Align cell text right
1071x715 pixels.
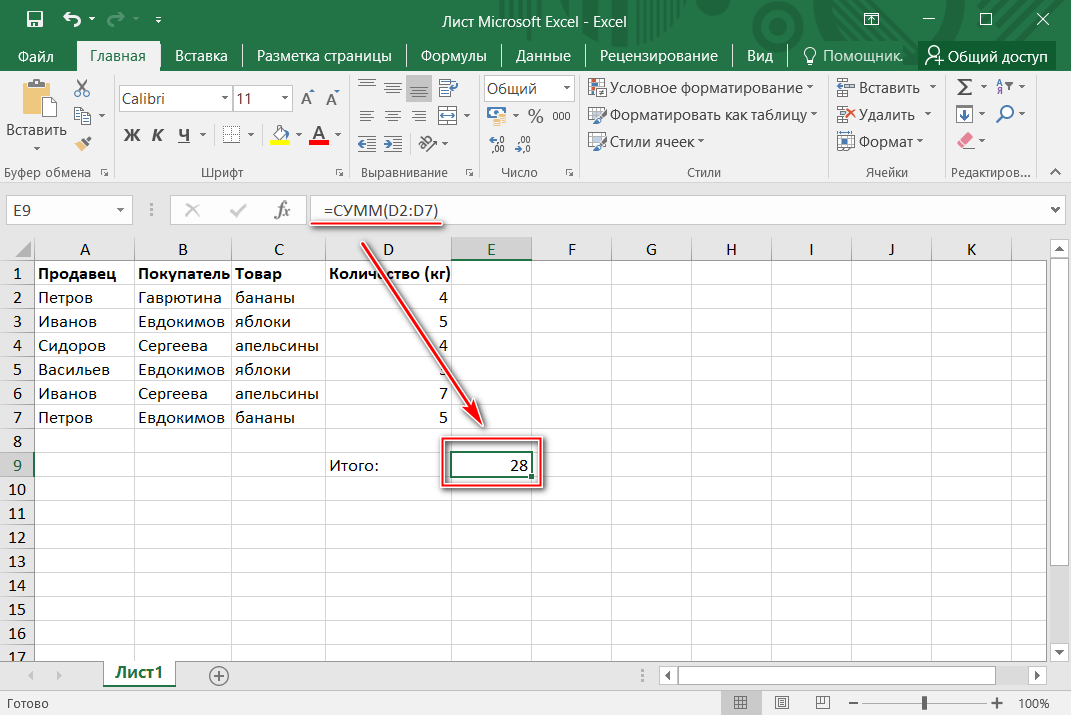[x=419, y=115]
